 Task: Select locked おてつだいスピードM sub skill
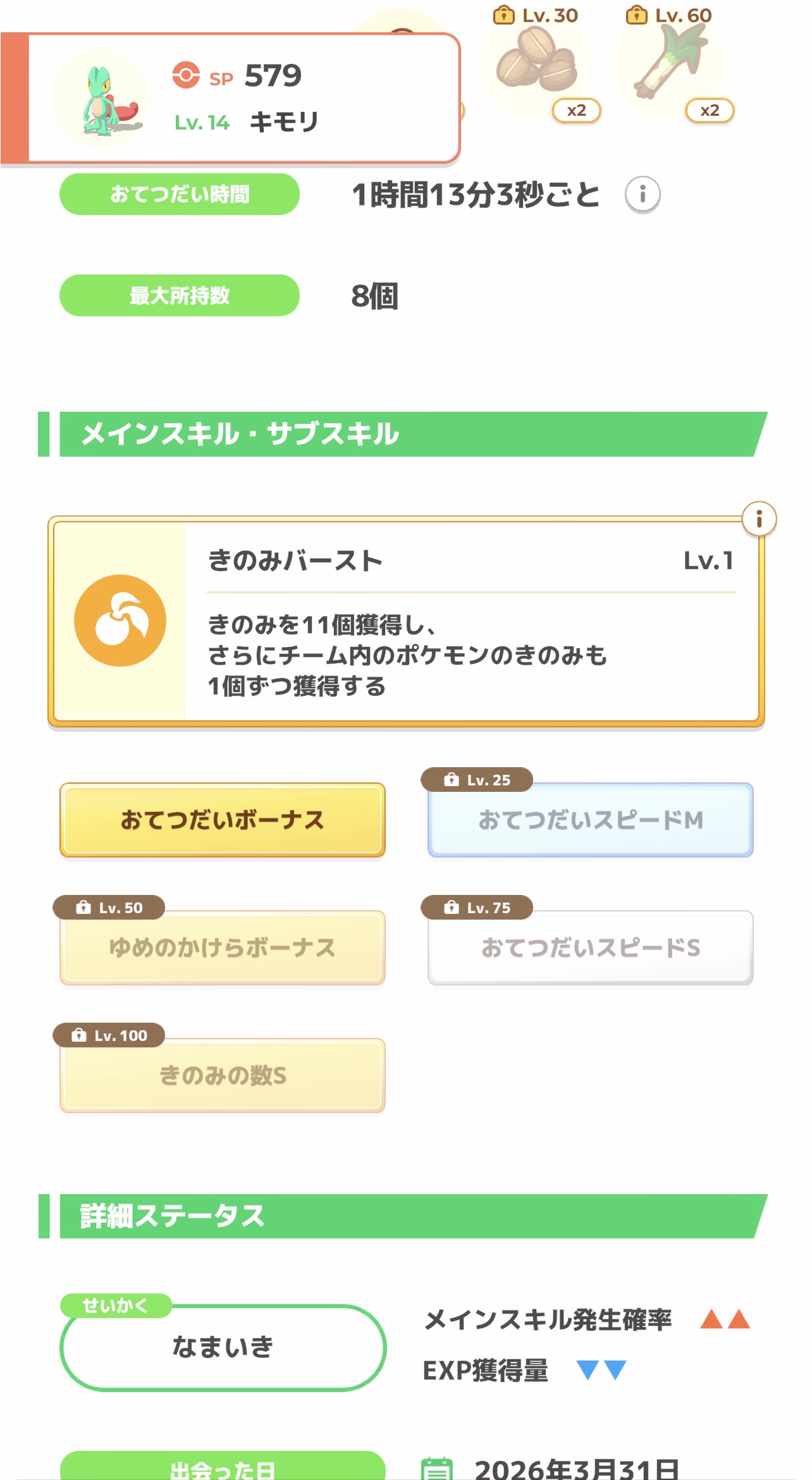(x=590, y=820)
